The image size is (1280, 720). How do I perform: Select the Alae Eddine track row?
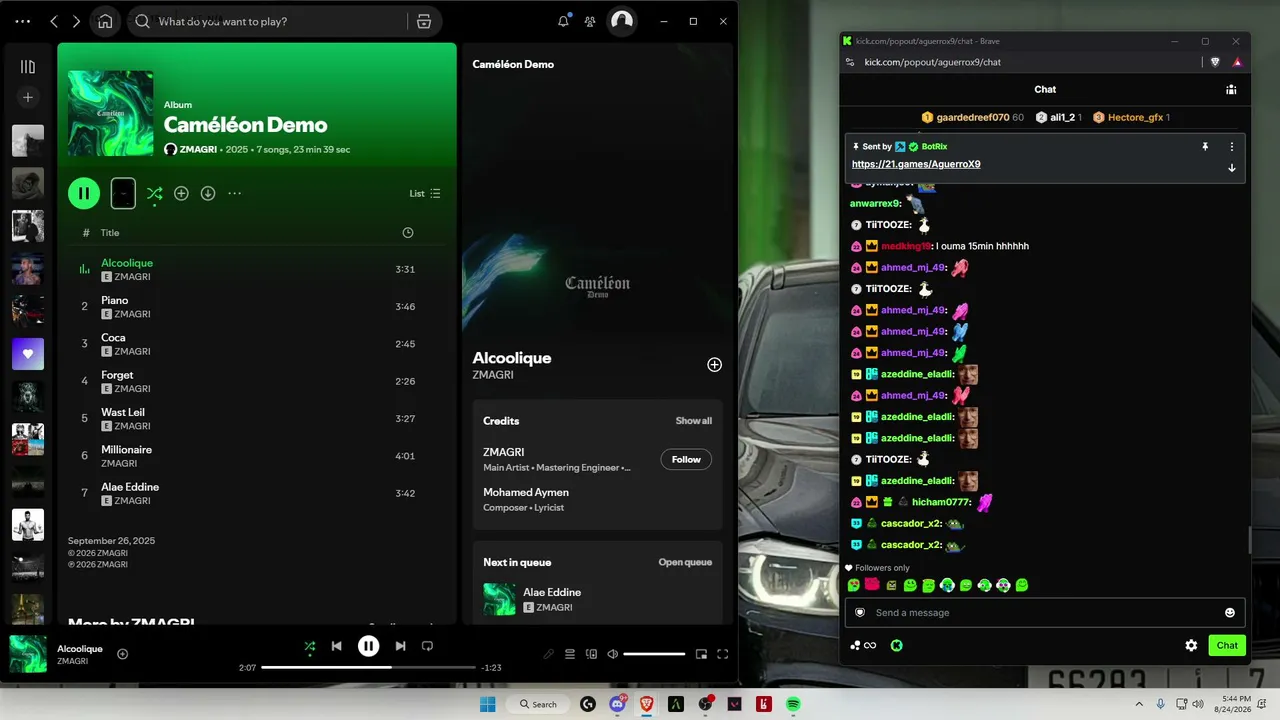point(258,493)
